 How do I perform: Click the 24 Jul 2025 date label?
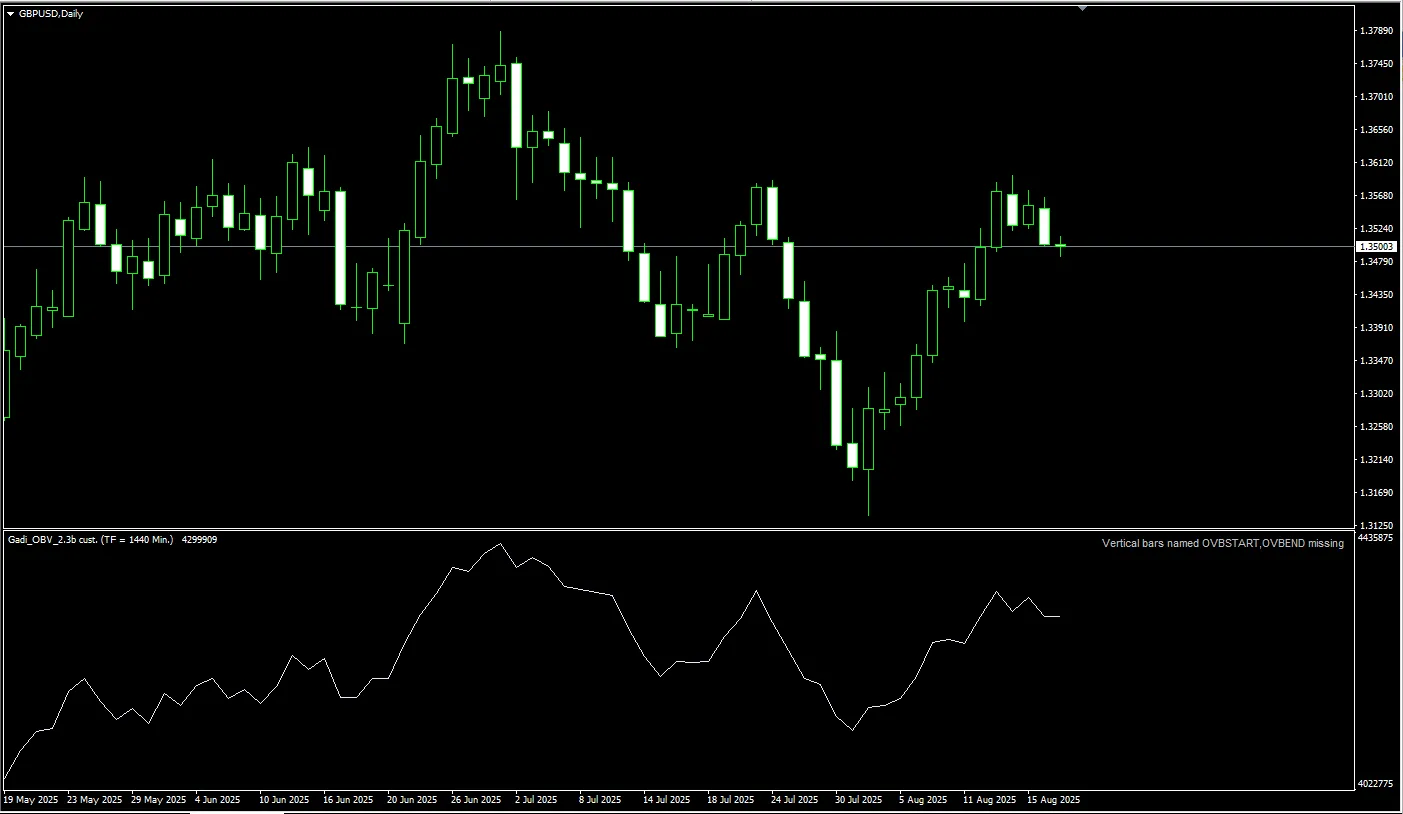795,800
